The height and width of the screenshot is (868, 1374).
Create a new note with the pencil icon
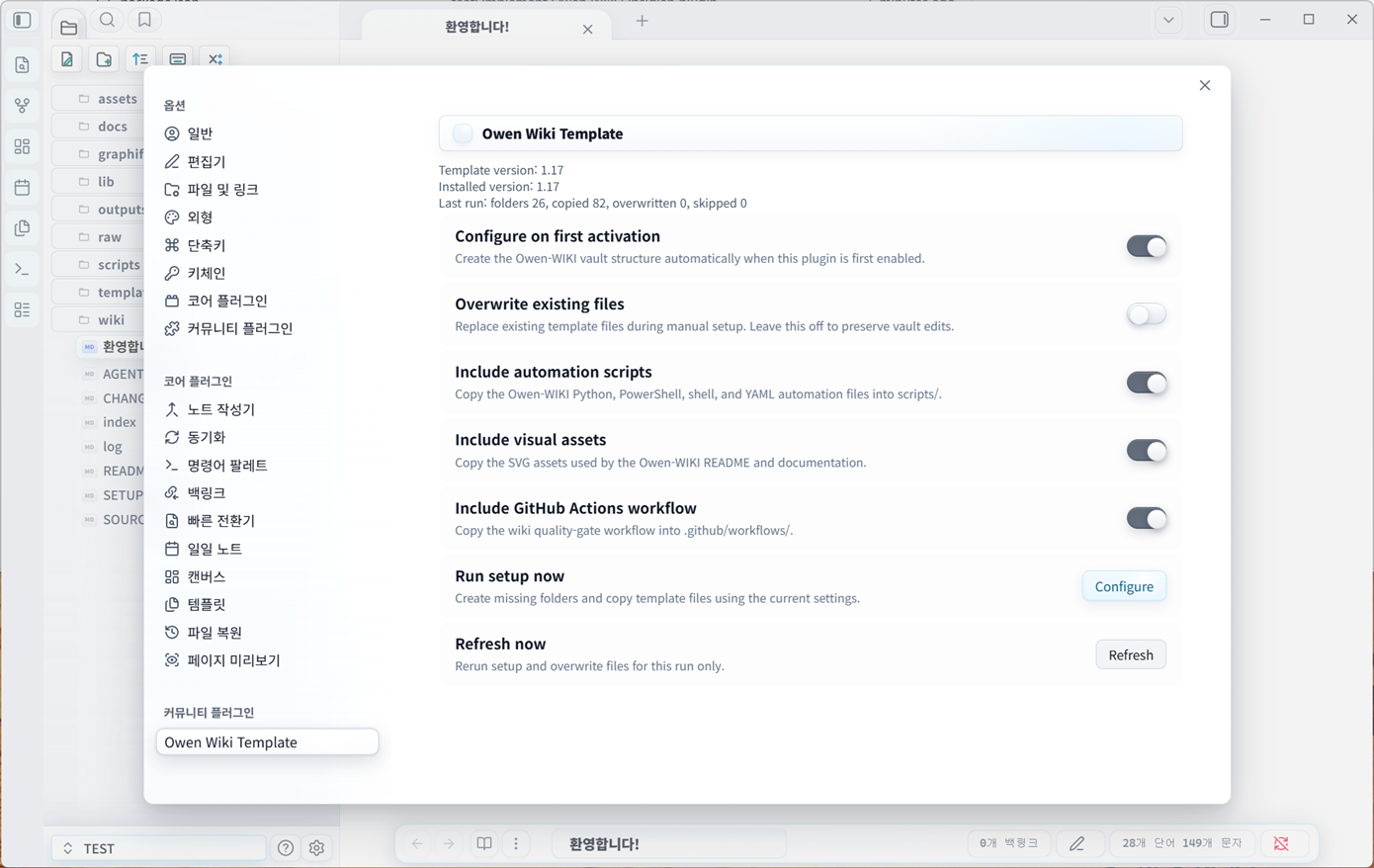pyautogui.click(x=67, y=59)
